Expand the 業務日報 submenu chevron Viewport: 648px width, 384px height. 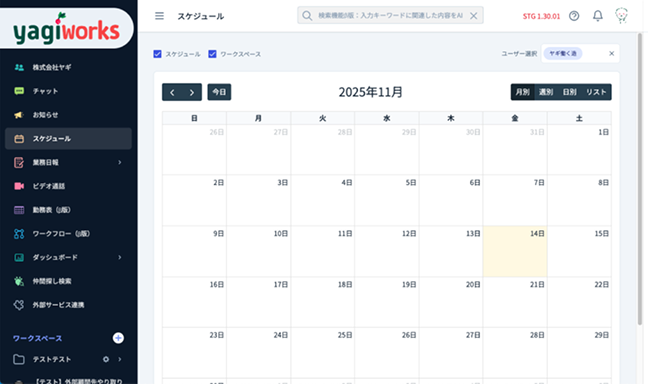coord(120,162)
